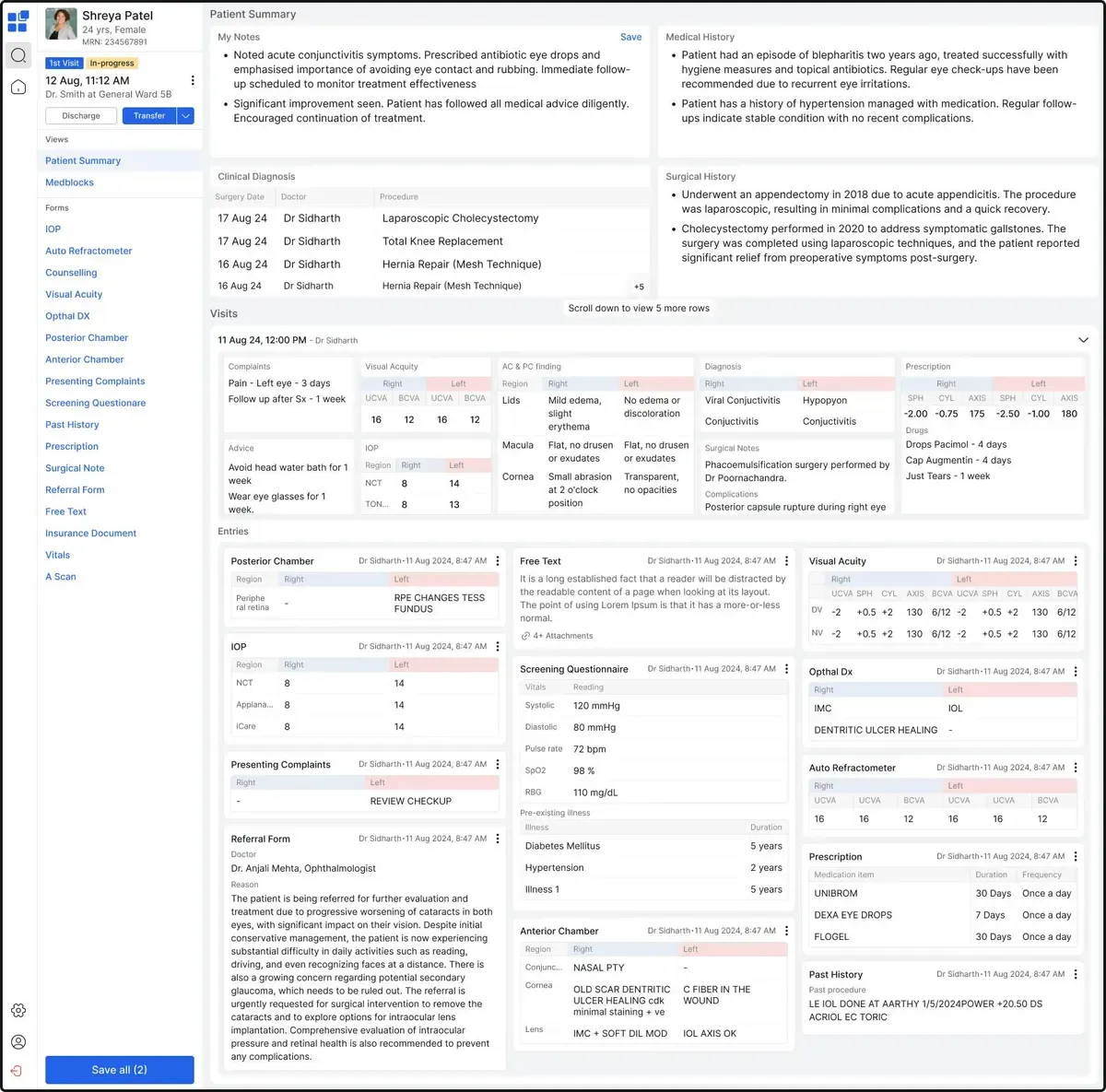Image resolution: width=1106 pixels, height=1092 pixels.
Task: Save the notes using the Save link
Action: click(630, 37)
